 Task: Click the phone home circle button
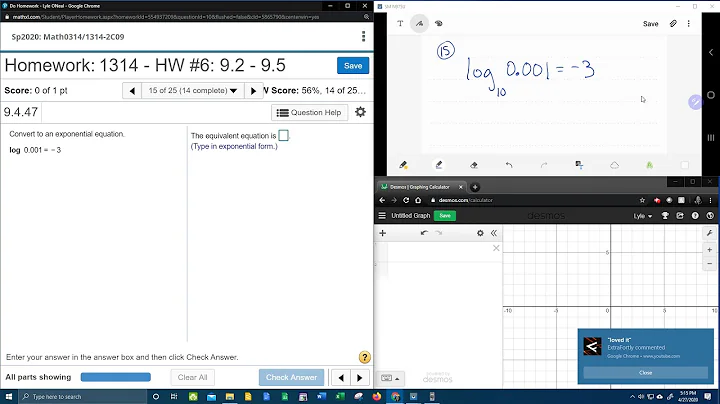click(x=711, y=95)
